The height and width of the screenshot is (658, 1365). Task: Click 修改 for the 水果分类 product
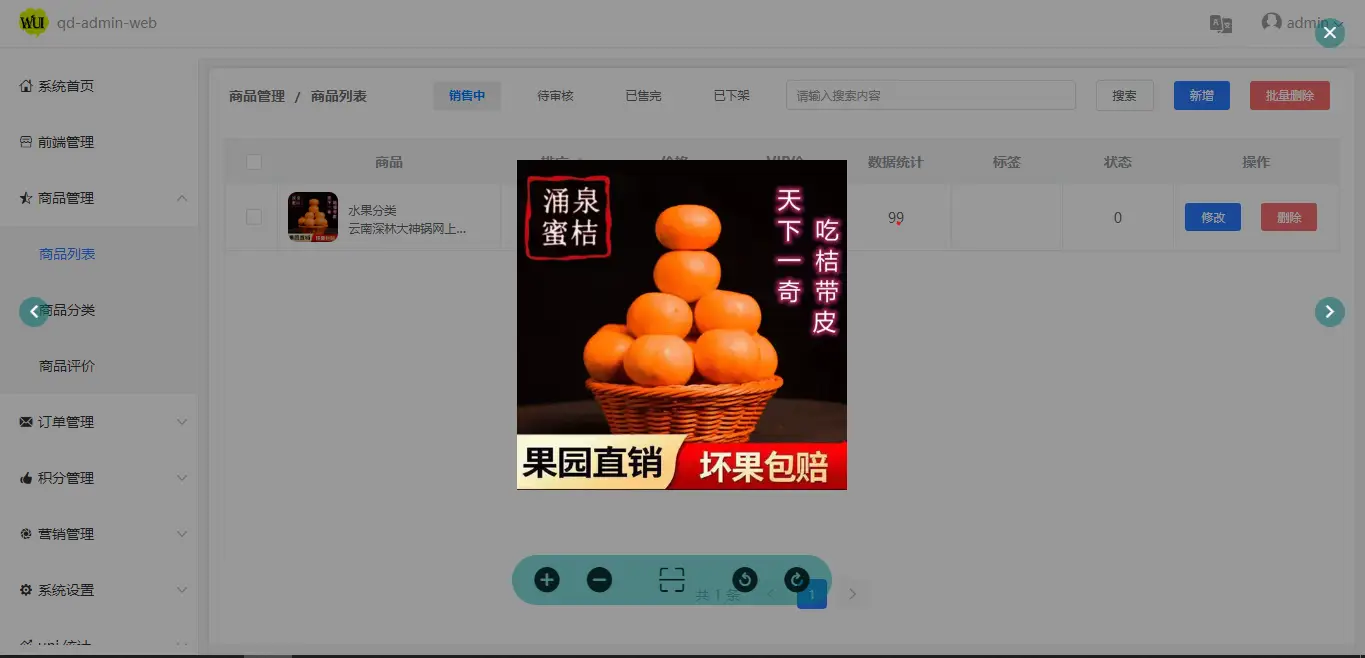pos(1213,217)
